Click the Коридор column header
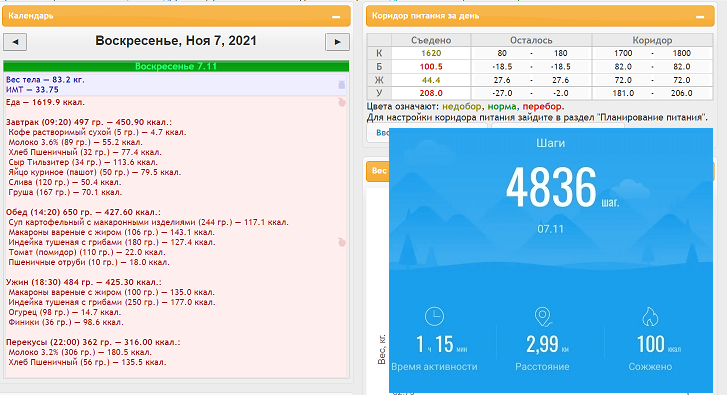The width and height of the screenshot is (727, 395). tap(652, 40)
